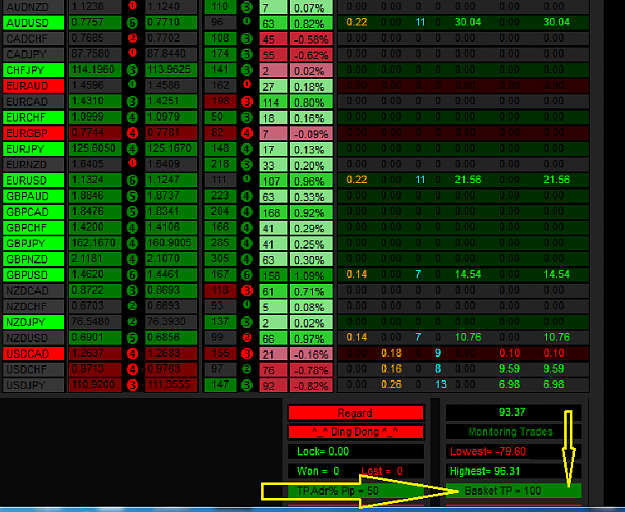Click the 1.09% cell in the GBPUSD row
Screen dimensions: 625x512
[x=311, y=275]
